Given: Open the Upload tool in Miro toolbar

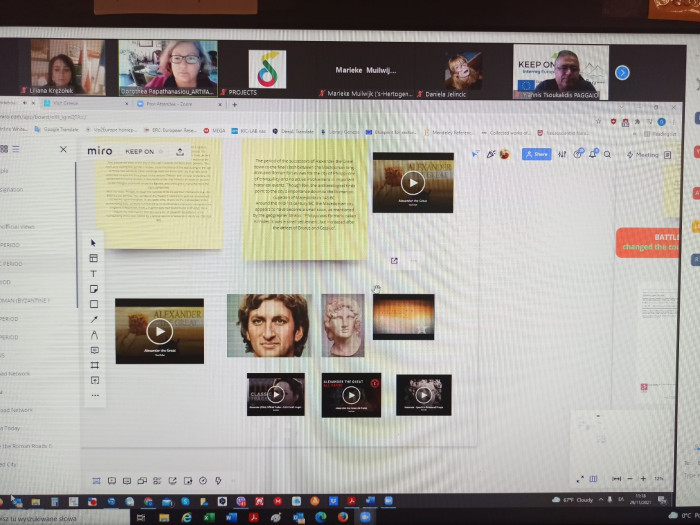Looking at the screenshot, I should tap(95, 380).
